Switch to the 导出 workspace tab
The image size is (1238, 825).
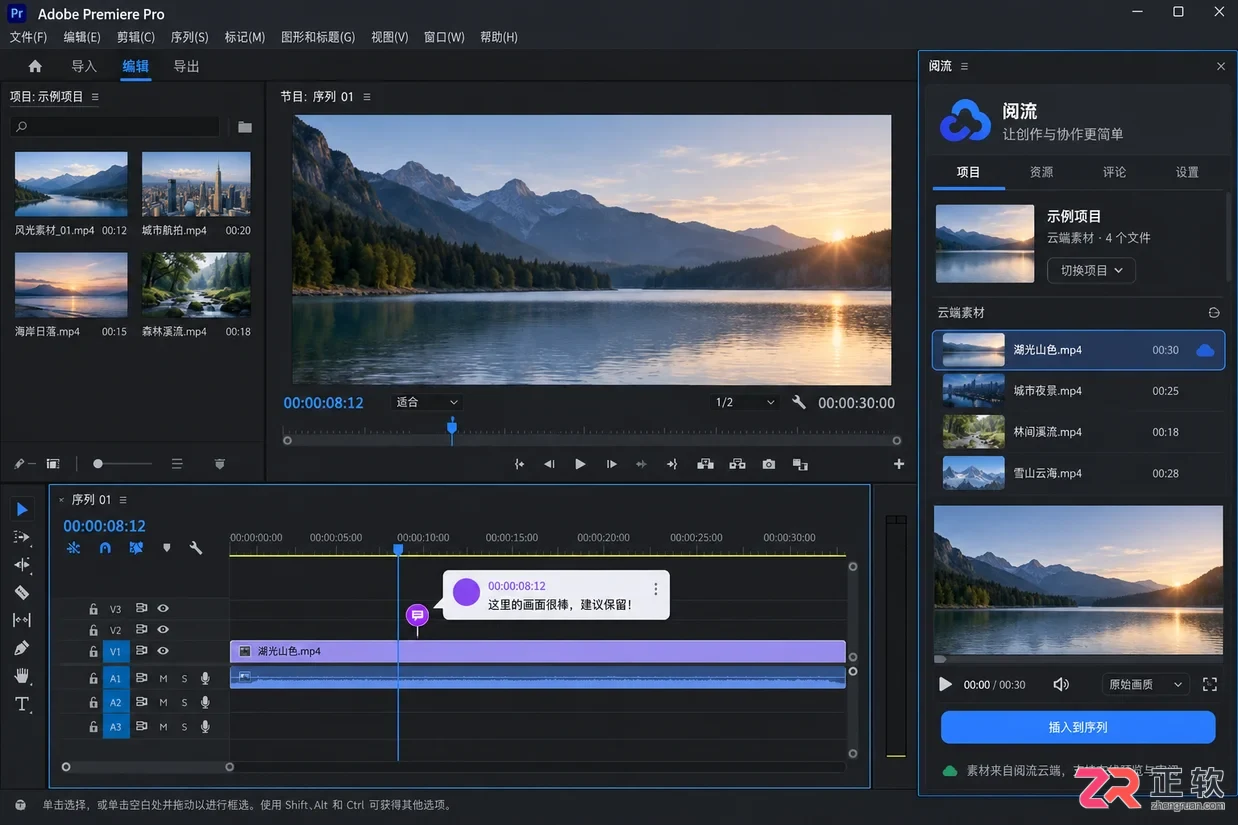pos(187,66)
